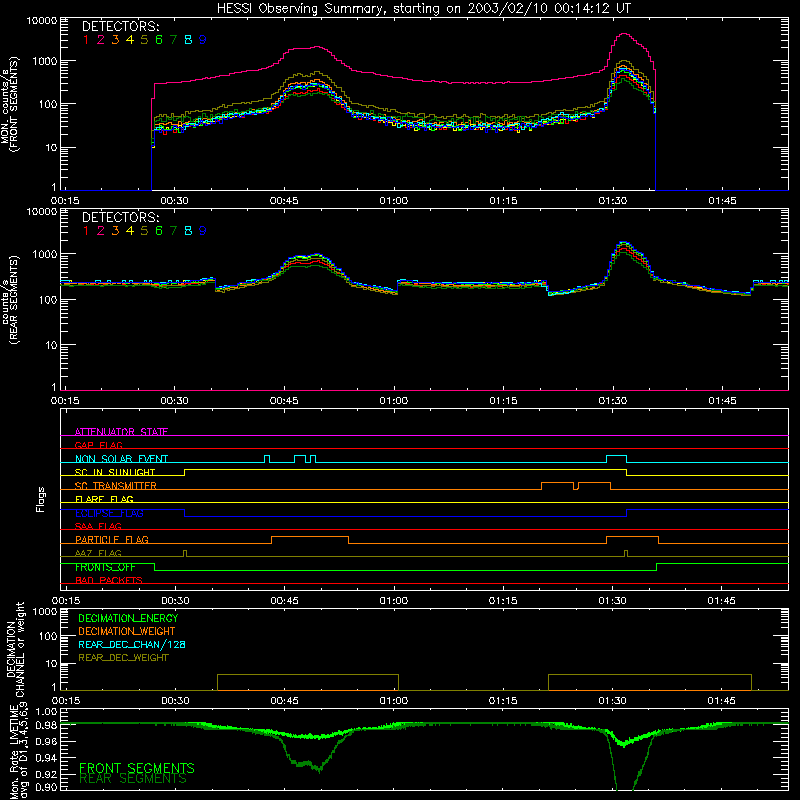Click yellow detector 4 in rear segments legend
800x800 pixels.
[130, 231]
